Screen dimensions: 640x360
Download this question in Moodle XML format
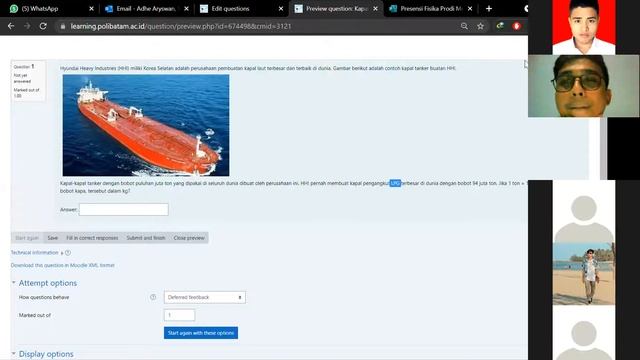(x=62, y=265)
